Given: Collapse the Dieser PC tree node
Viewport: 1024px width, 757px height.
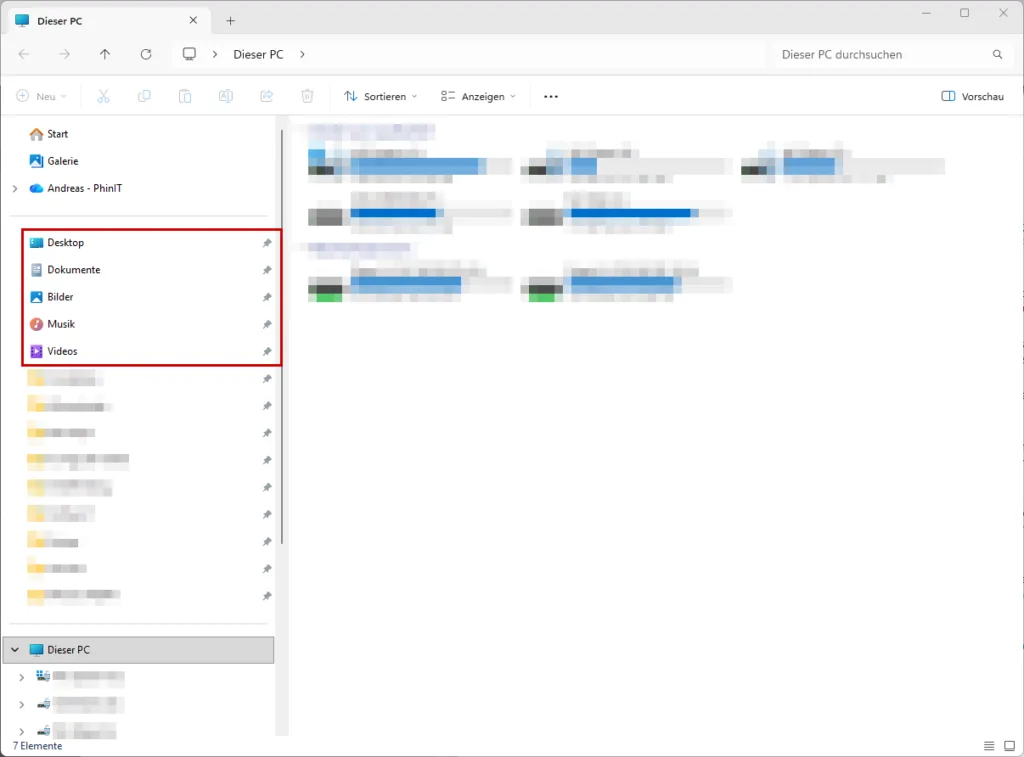Looking at the screenshot, I should click(15, 650).
